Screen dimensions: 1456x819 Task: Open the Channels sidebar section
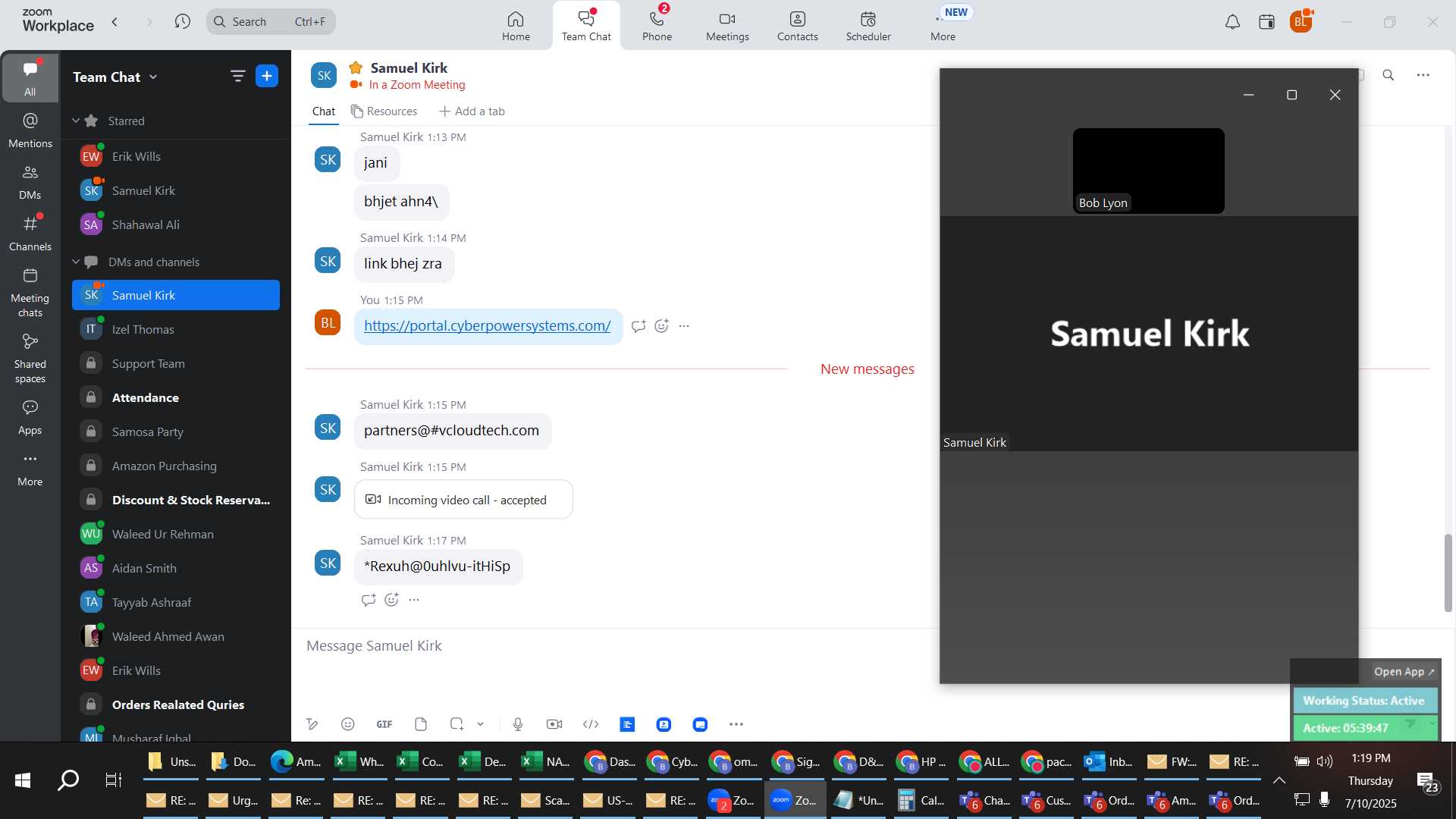point(30,234)
